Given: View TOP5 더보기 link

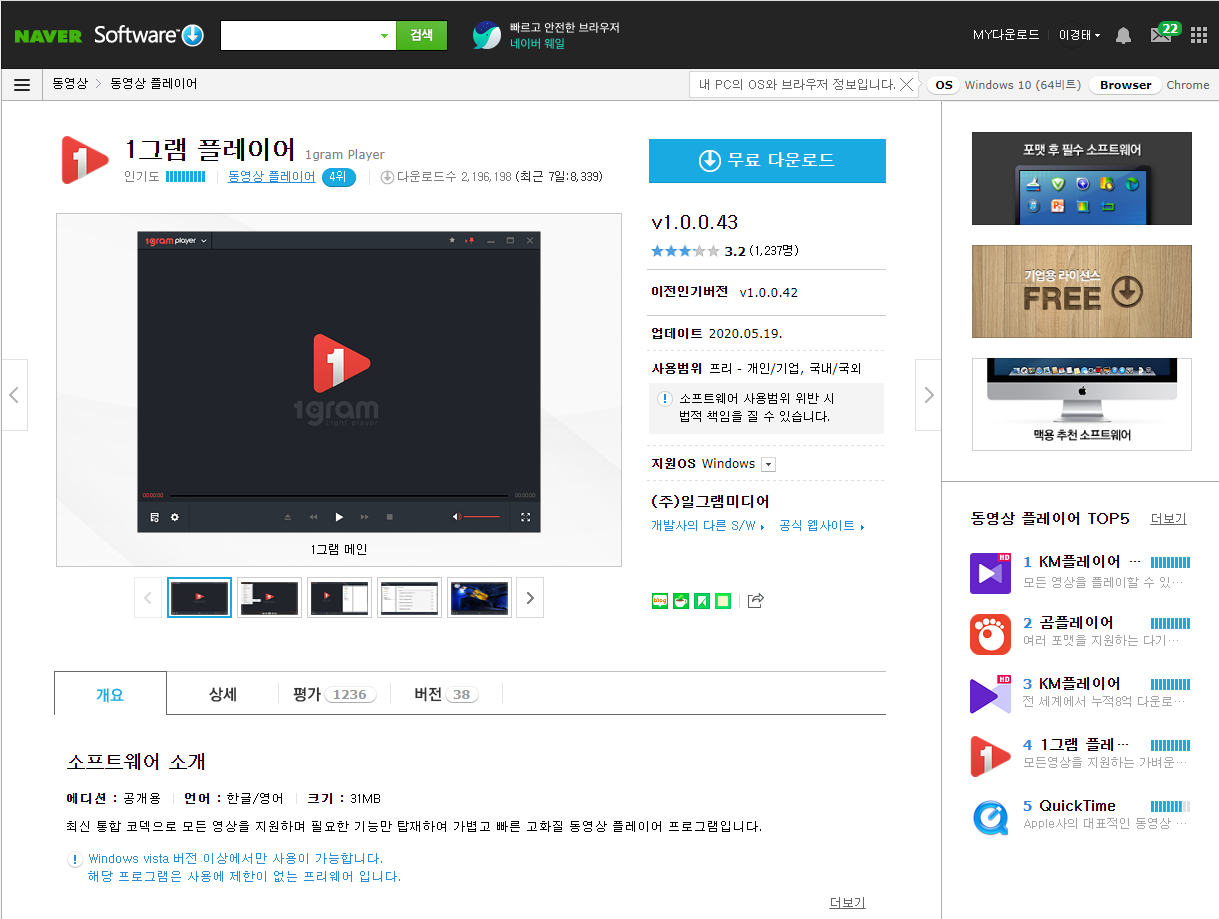Looking at the screenshot, I should [x=1168, y=519].
